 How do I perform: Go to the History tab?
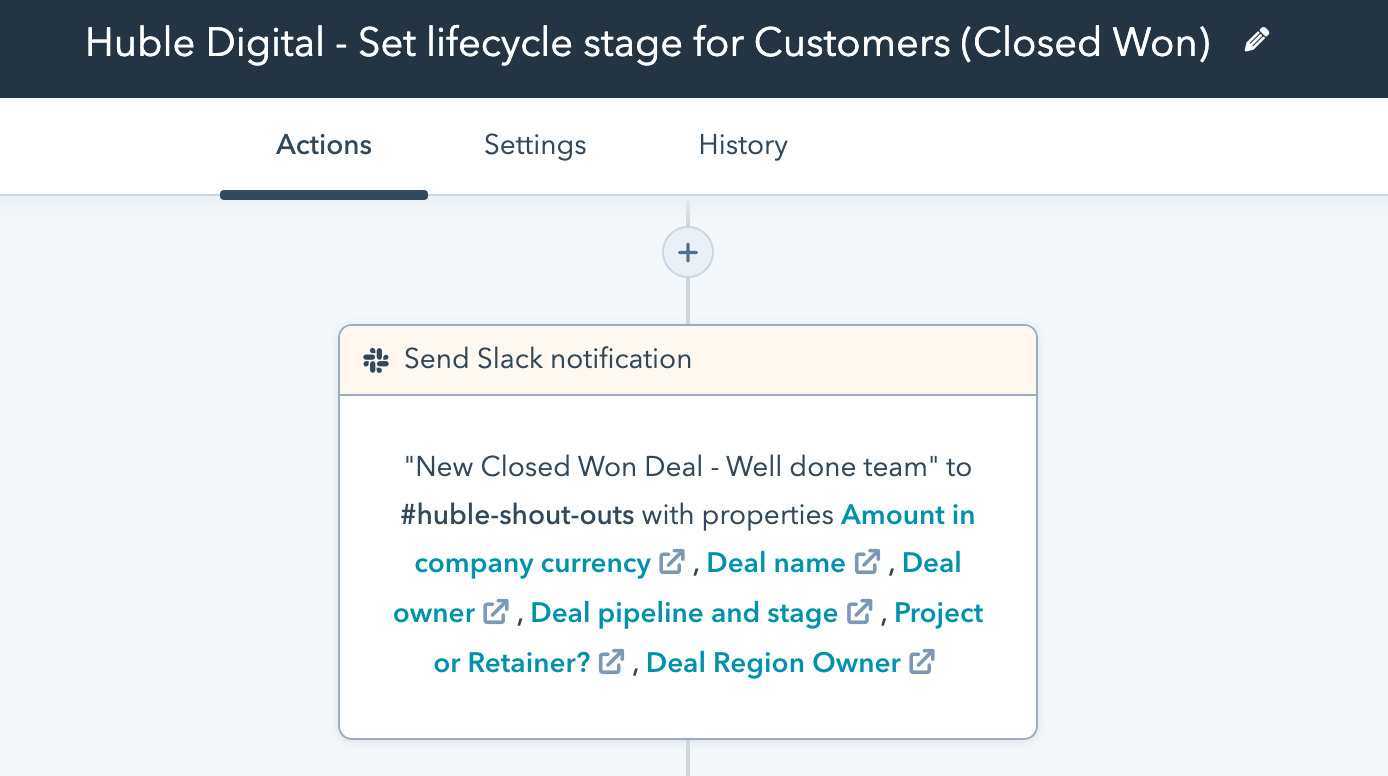743,146
